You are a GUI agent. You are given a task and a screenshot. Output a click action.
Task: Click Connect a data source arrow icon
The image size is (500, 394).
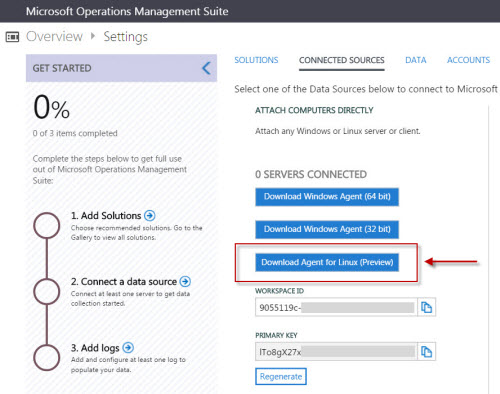click(185, 282)
